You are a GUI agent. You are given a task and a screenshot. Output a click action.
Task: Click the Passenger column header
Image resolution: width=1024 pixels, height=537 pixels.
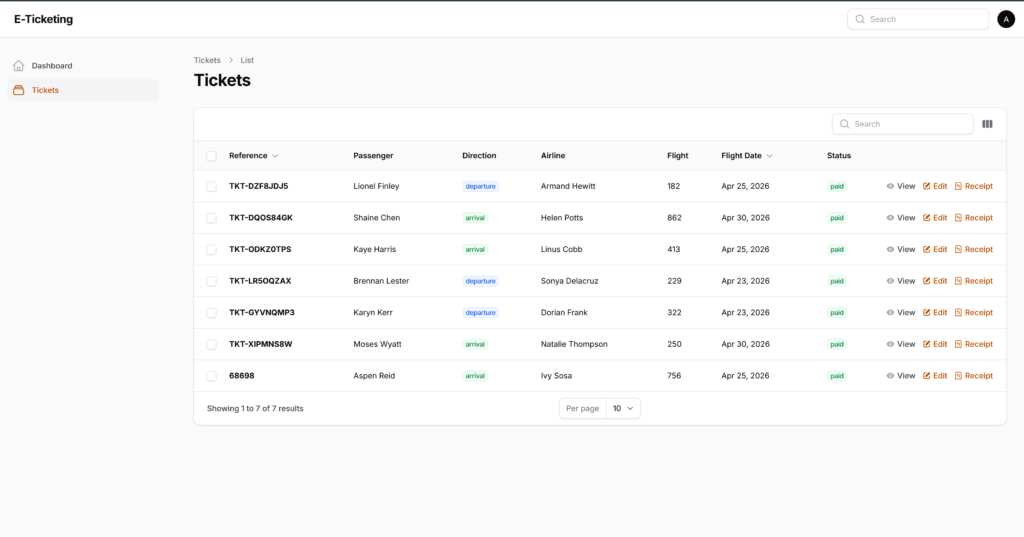pyautogui.click(x=373, y=155)
